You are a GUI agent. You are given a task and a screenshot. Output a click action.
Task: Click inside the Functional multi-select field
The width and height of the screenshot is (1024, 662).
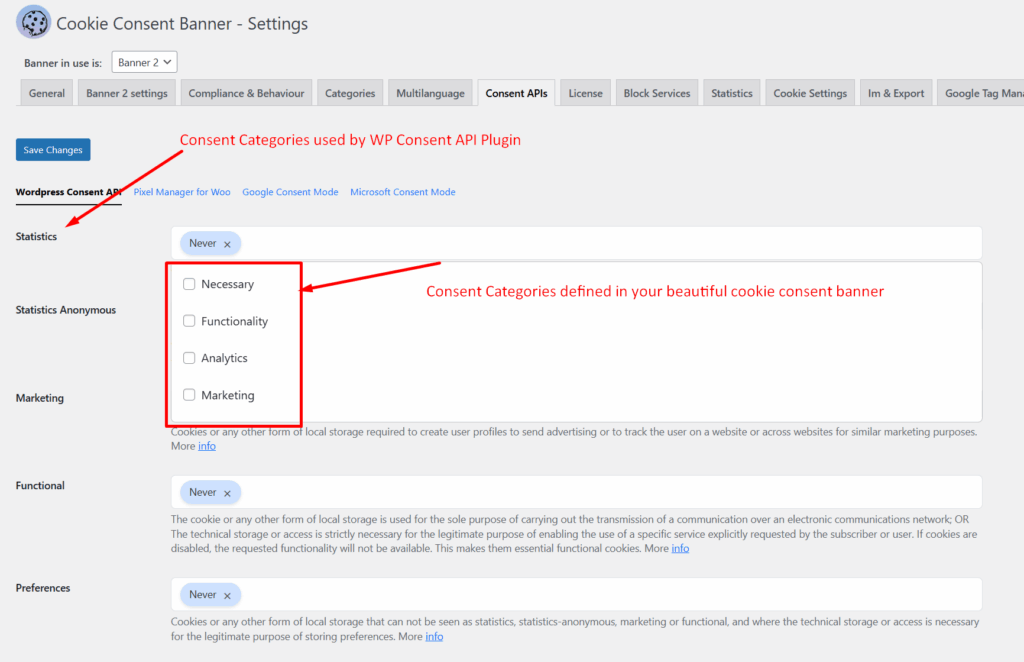[x=577, y=492]
